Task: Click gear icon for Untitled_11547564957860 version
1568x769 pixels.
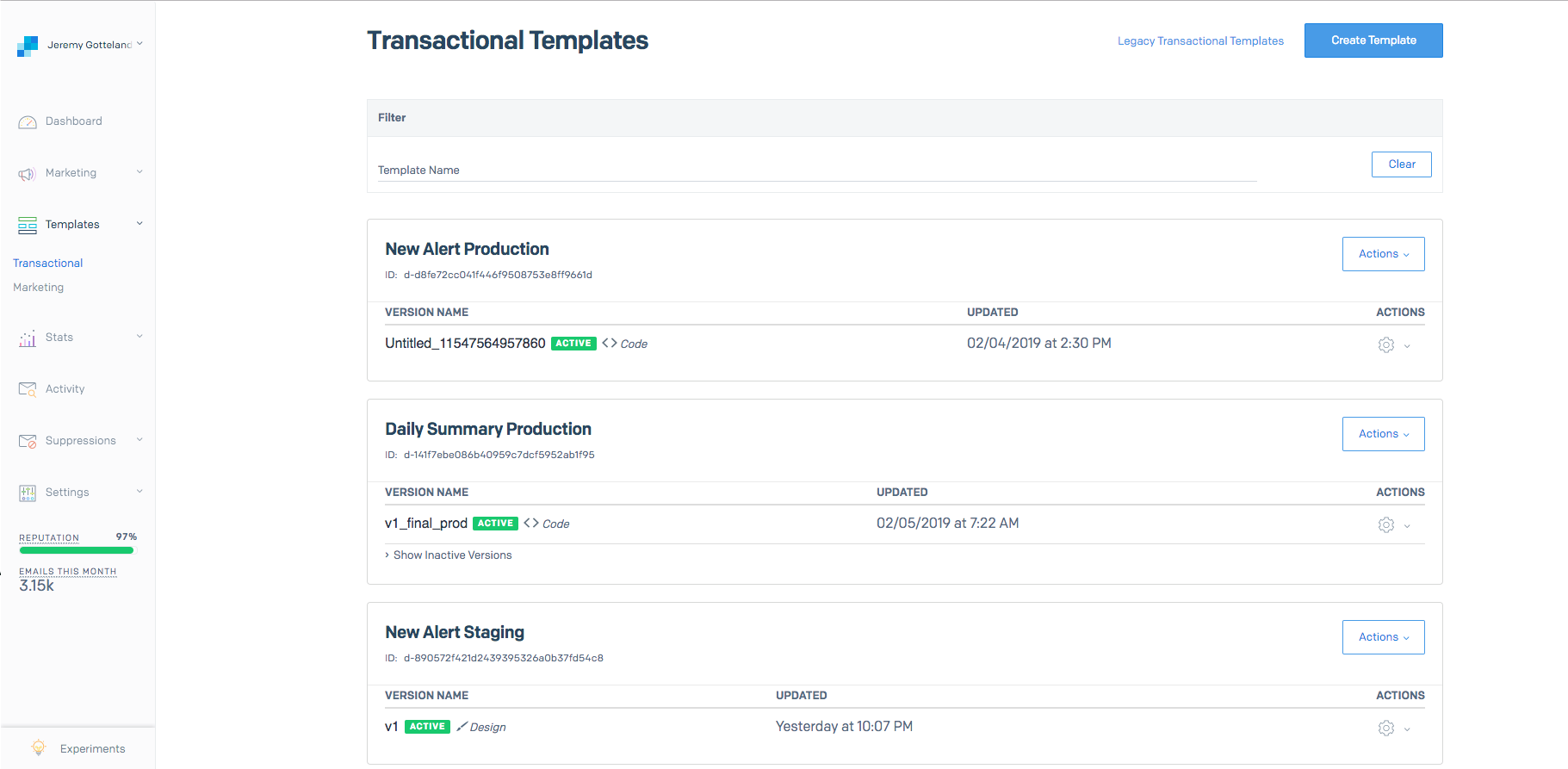Action: (x=1386, y=344)
